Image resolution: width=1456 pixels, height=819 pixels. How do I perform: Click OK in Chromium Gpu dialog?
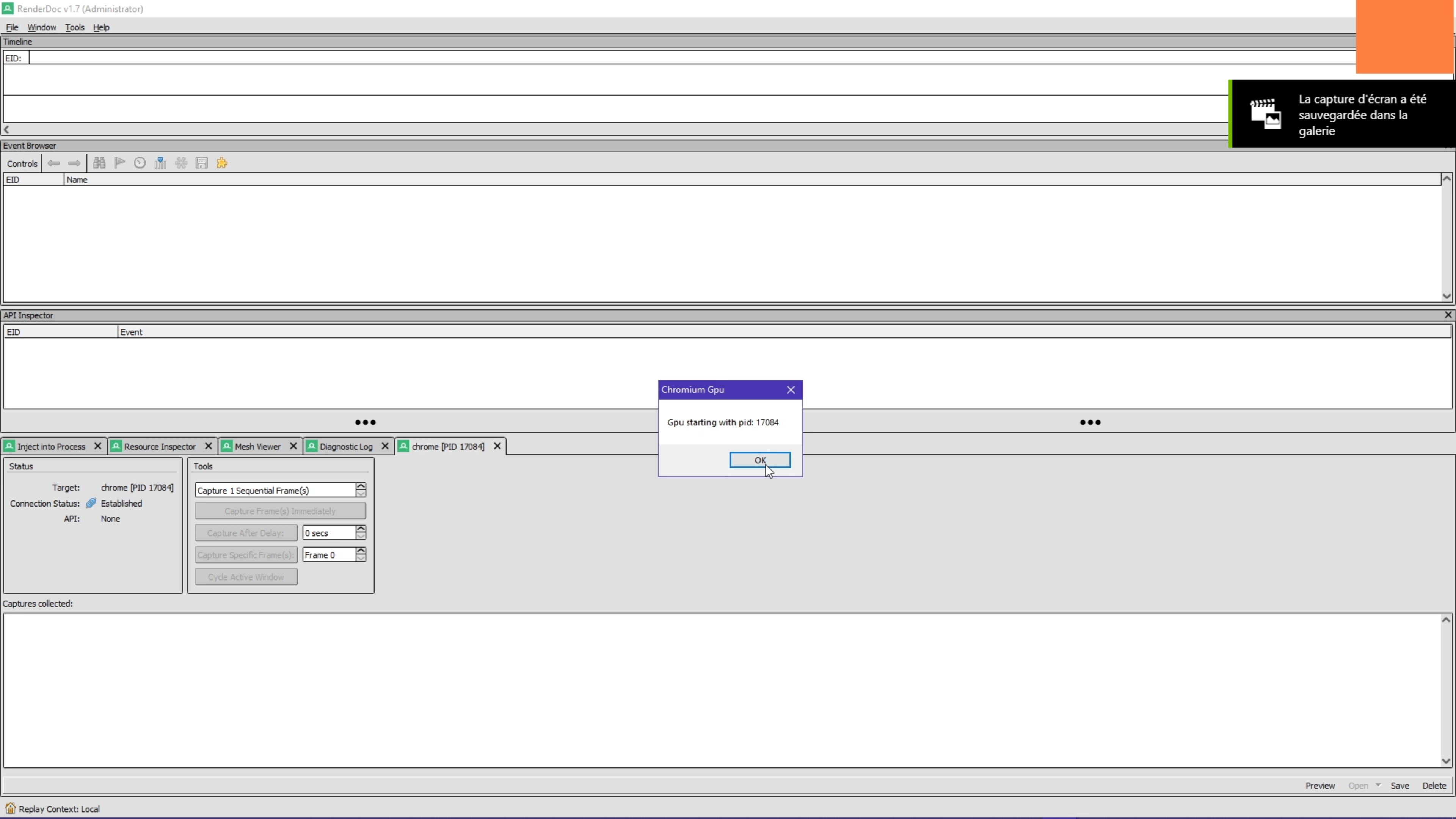[759, 460]
